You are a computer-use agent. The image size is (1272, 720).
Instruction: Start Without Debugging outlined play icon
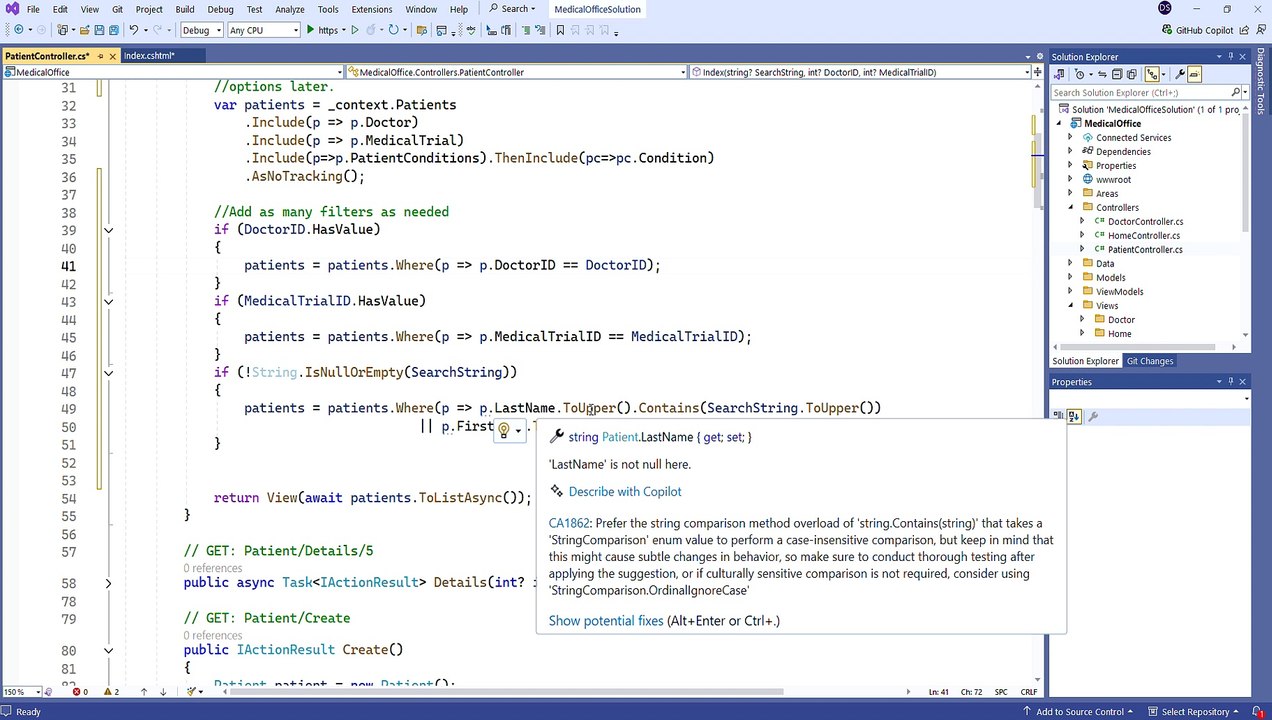tap(355, 30)
